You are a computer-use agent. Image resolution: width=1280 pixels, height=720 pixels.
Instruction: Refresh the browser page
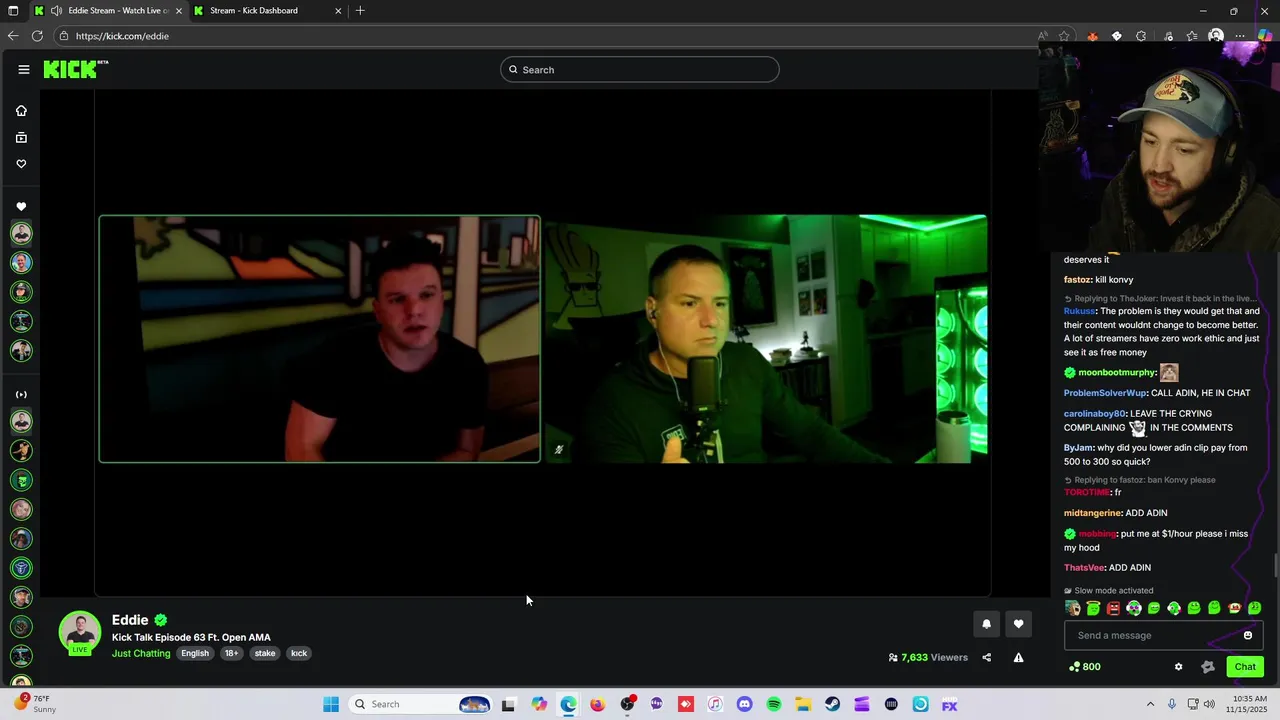pos(37,36)
